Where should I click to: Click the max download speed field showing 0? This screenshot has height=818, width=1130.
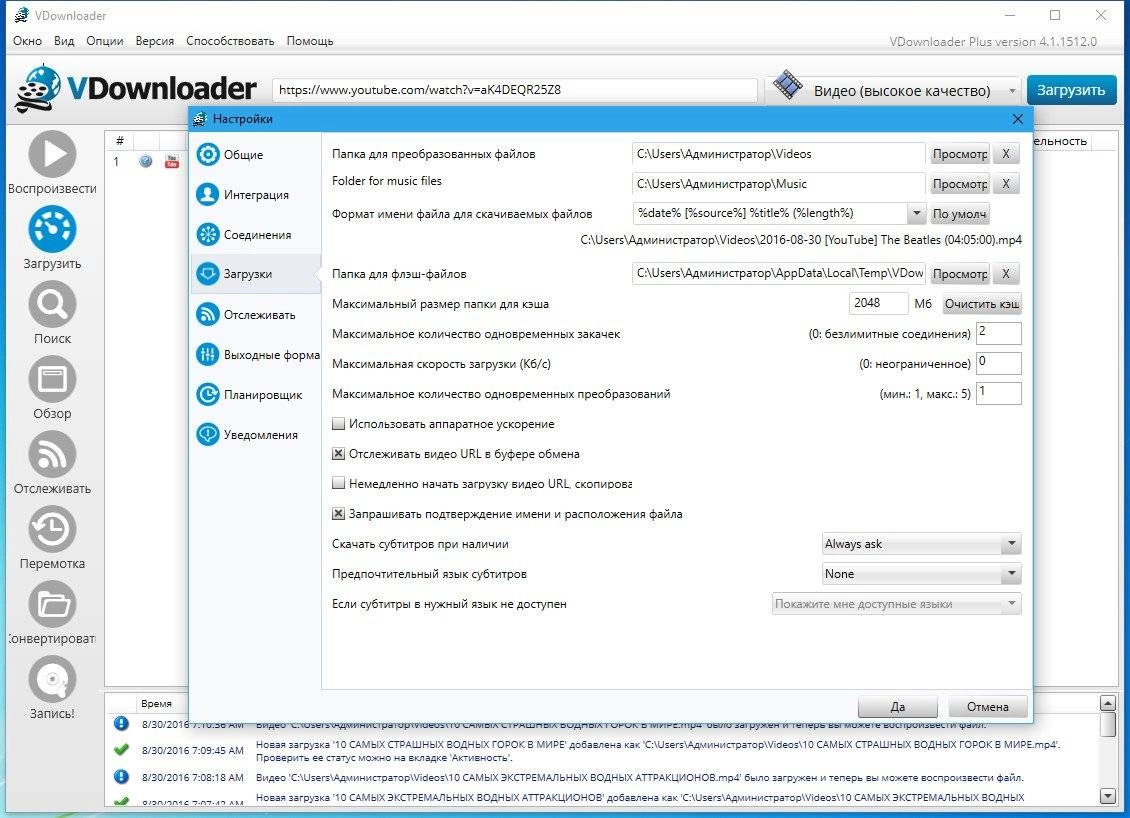click(999, 363)
